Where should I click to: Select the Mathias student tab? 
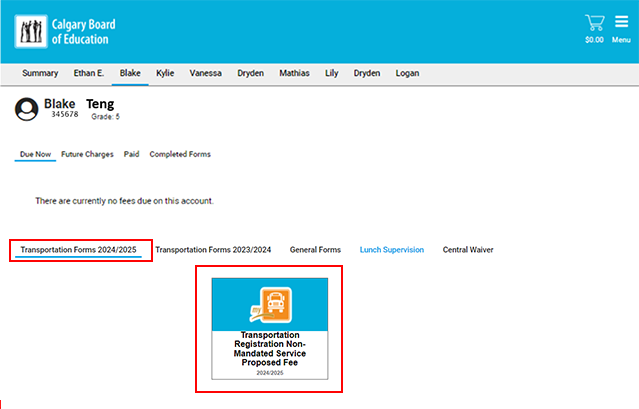294,74
